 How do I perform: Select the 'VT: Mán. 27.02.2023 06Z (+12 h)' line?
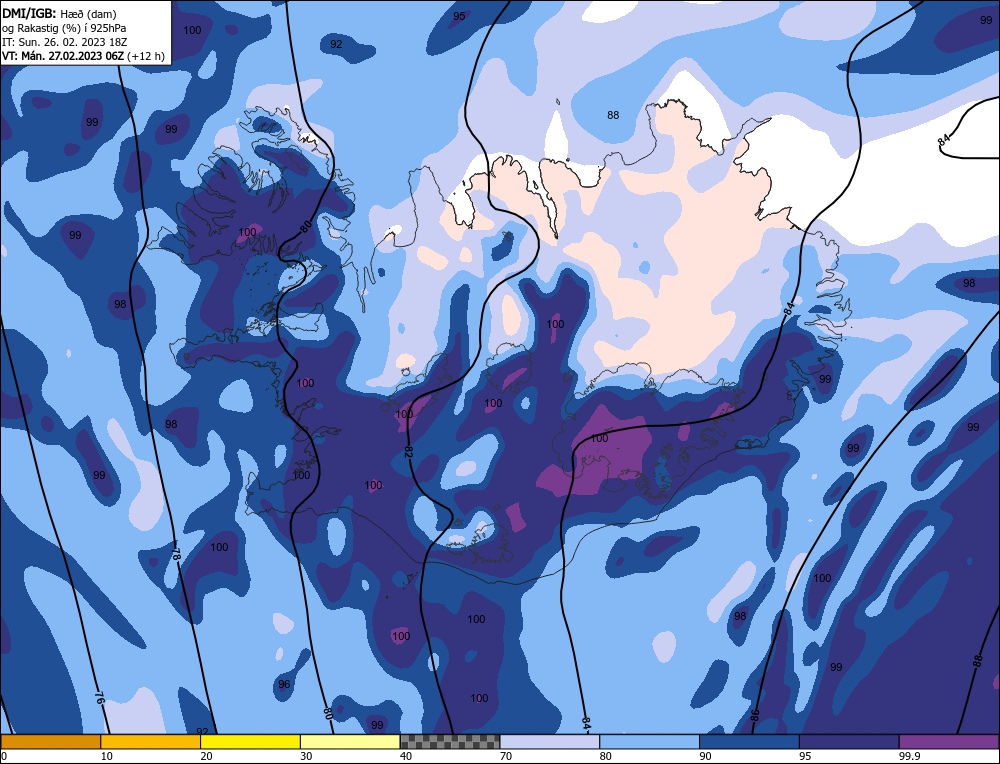pyautogui.click(x=83, y=56)
